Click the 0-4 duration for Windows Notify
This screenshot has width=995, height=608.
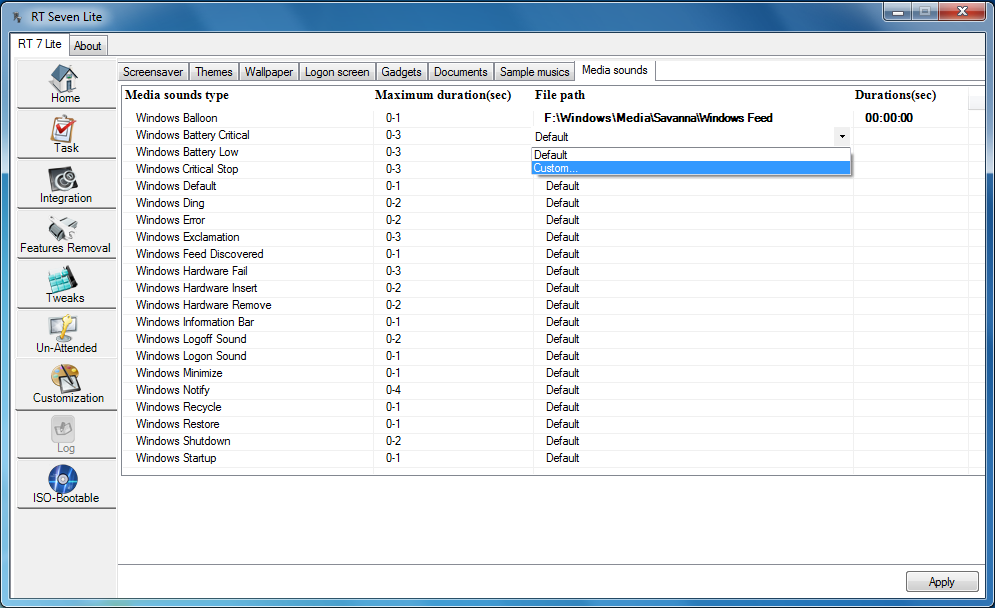point(393,390)
